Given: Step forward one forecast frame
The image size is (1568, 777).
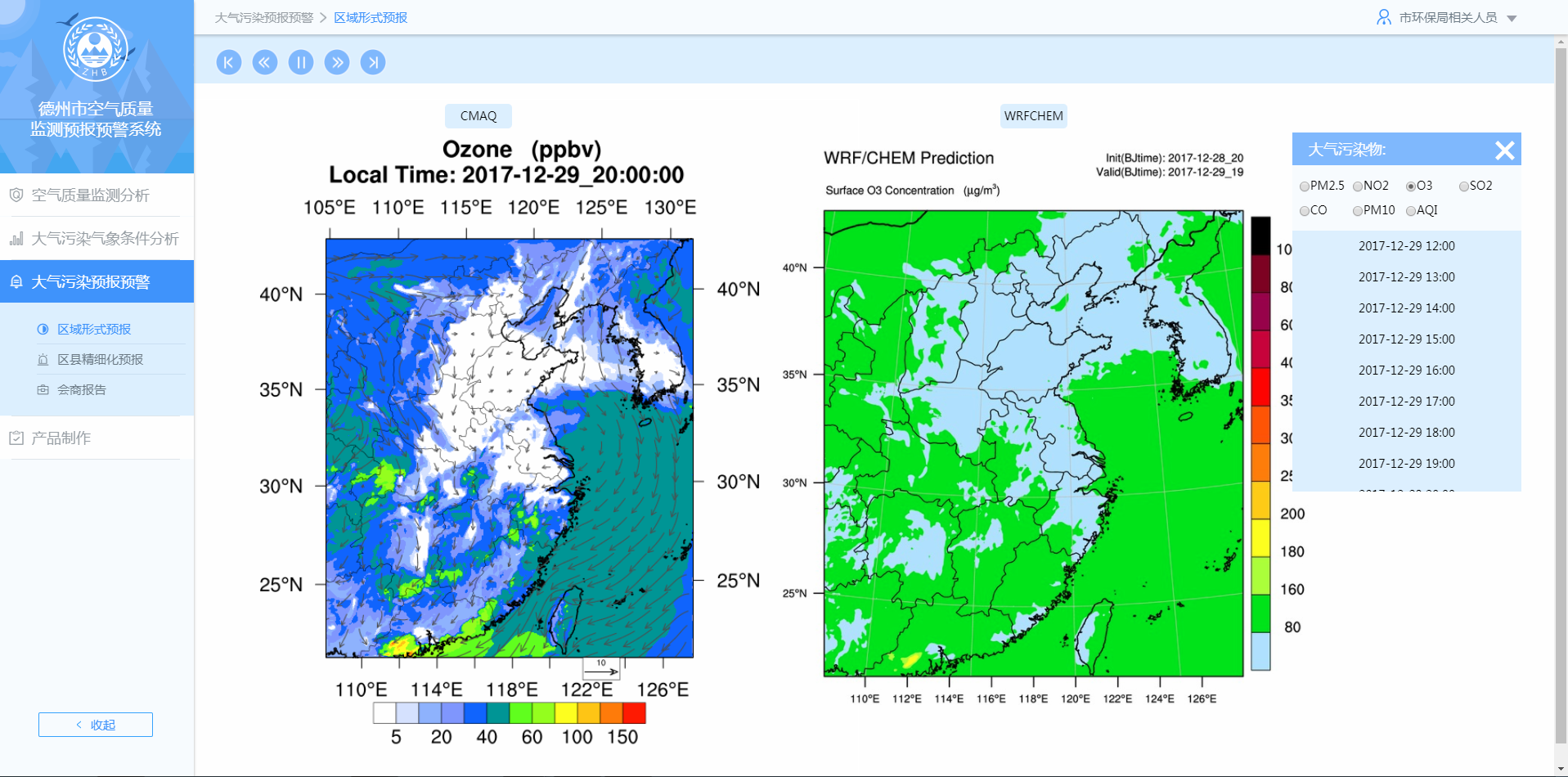Looking at the screenshot, I should click(337, 62).
